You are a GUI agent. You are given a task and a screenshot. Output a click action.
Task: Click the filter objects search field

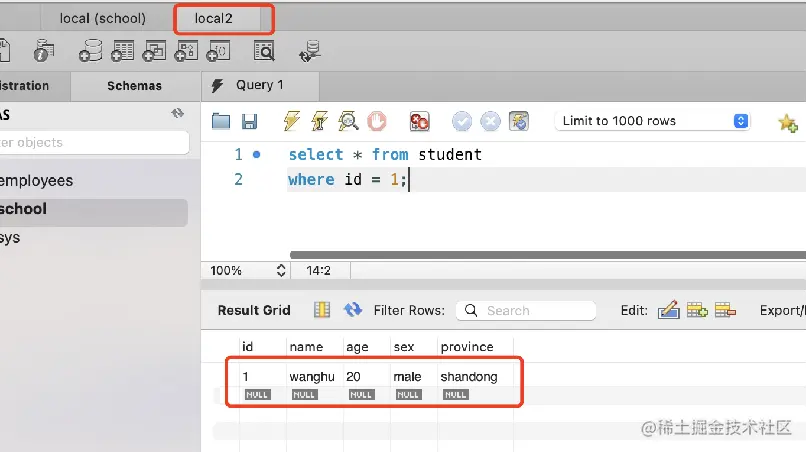point(94,143)
